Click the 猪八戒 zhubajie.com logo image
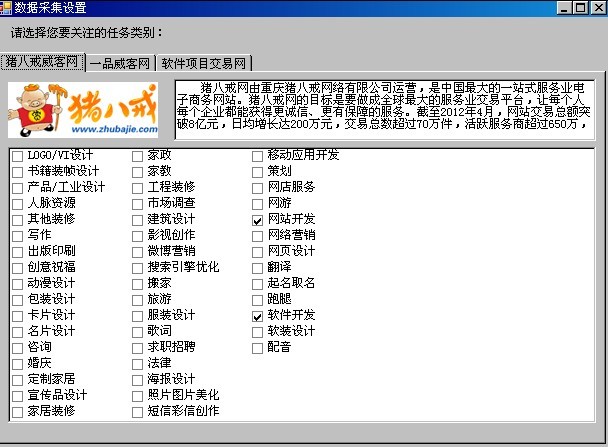The image size is (608, 447). [83, 110]
